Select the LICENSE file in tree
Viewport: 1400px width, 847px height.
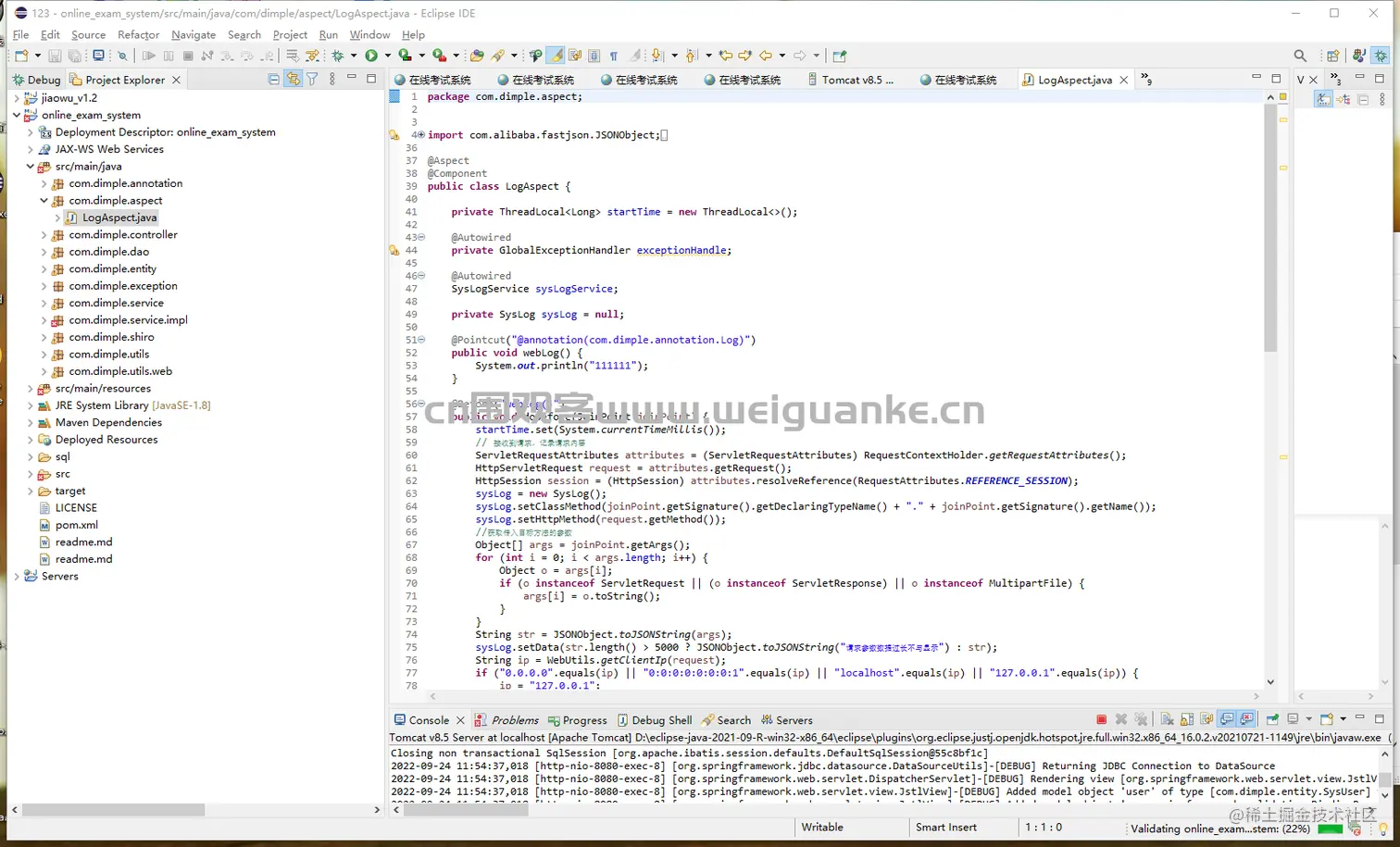(76, 508)
